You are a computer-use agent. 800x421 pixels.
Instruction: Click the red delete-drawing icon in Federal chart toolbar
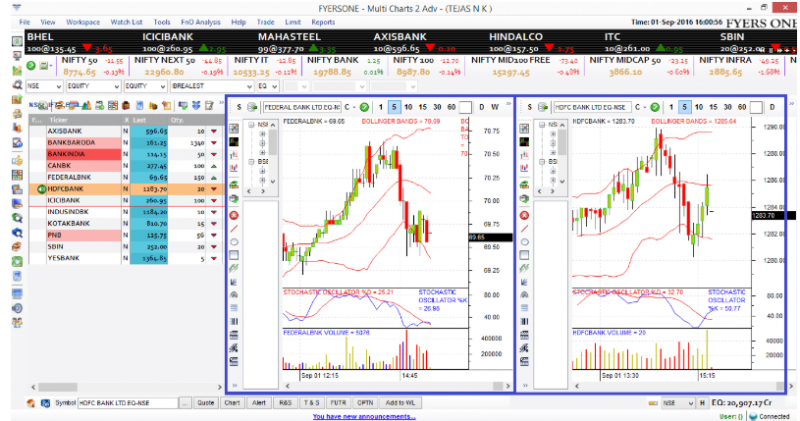[x=234, y=215]
